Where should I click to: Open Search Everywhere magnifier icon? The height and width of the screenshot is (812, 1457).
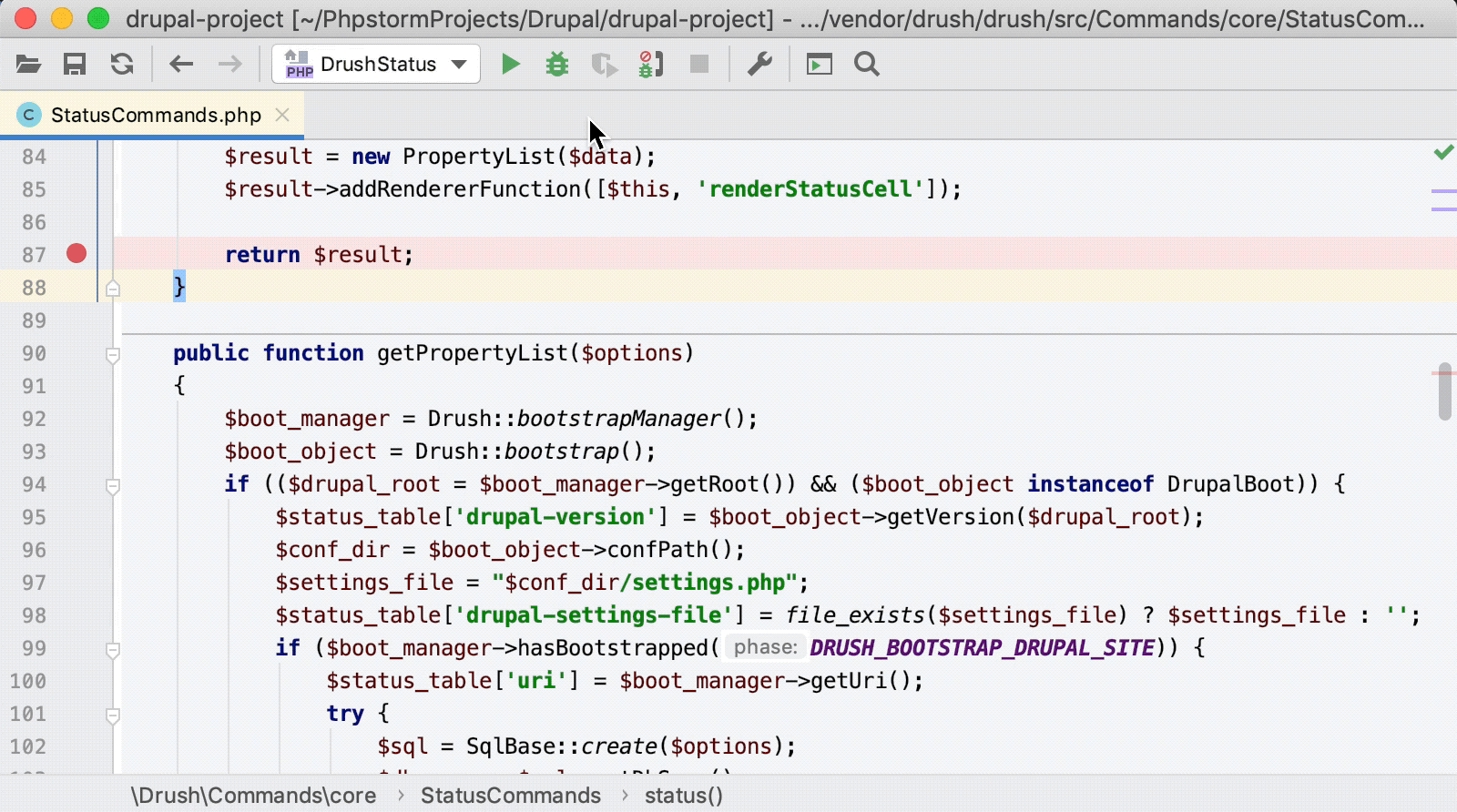(867, 65)
